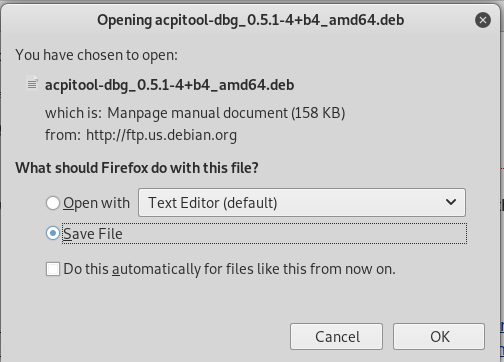
Task: Click What should Firefox do heading
Action: (x=137, y=168)
